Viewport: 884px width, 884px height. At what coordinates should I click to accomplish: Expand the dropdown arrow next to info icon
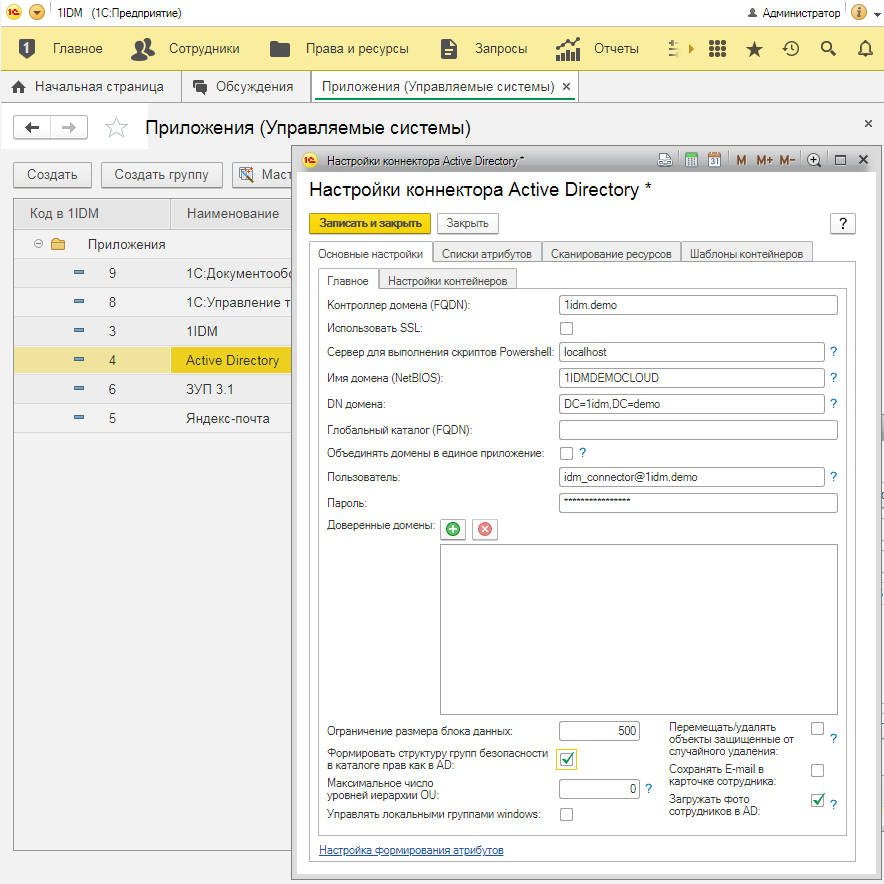pos(878,13)
